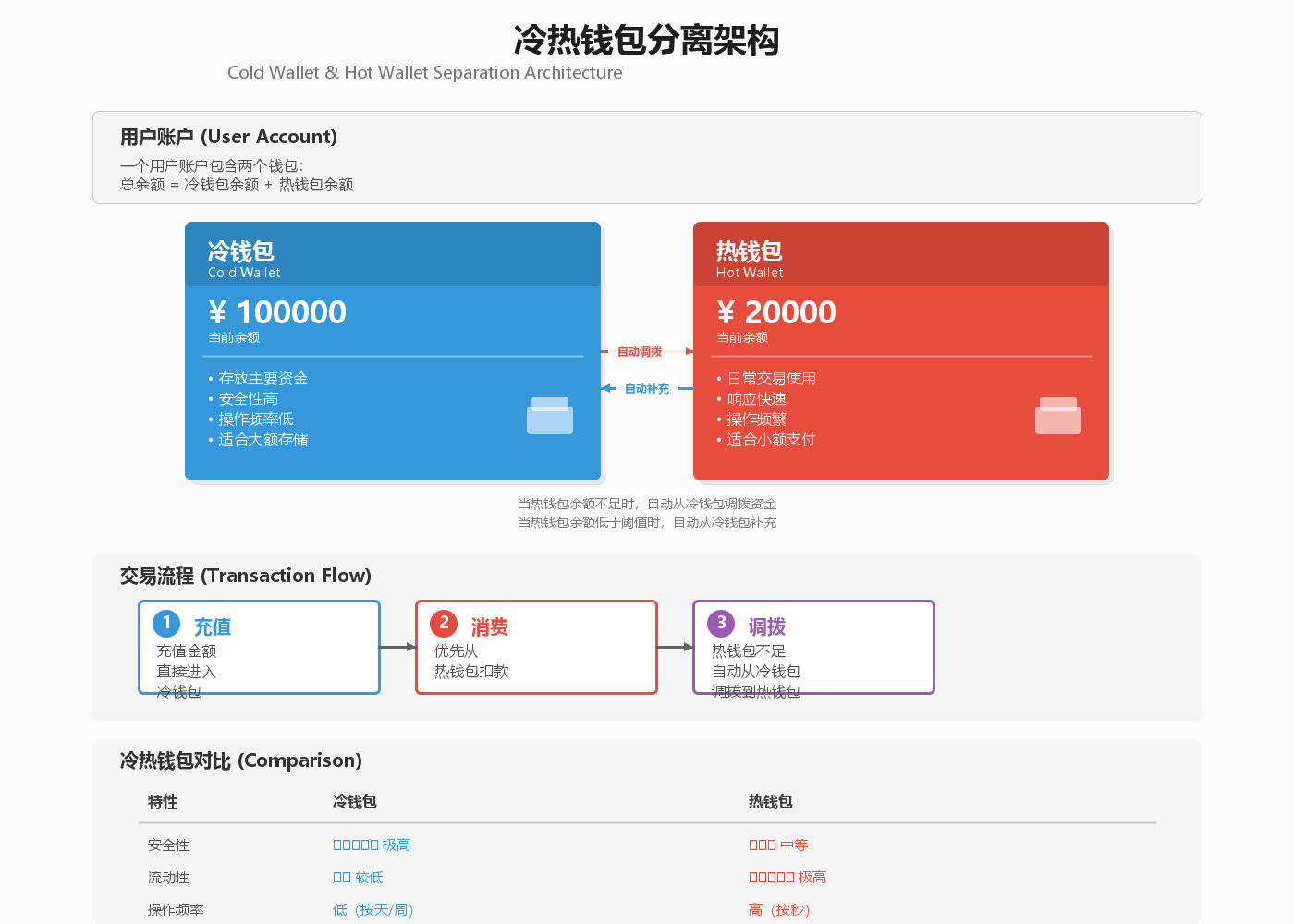Open the 调拨 step box
Screen dimensions: 1294x924
coord(813,647)
